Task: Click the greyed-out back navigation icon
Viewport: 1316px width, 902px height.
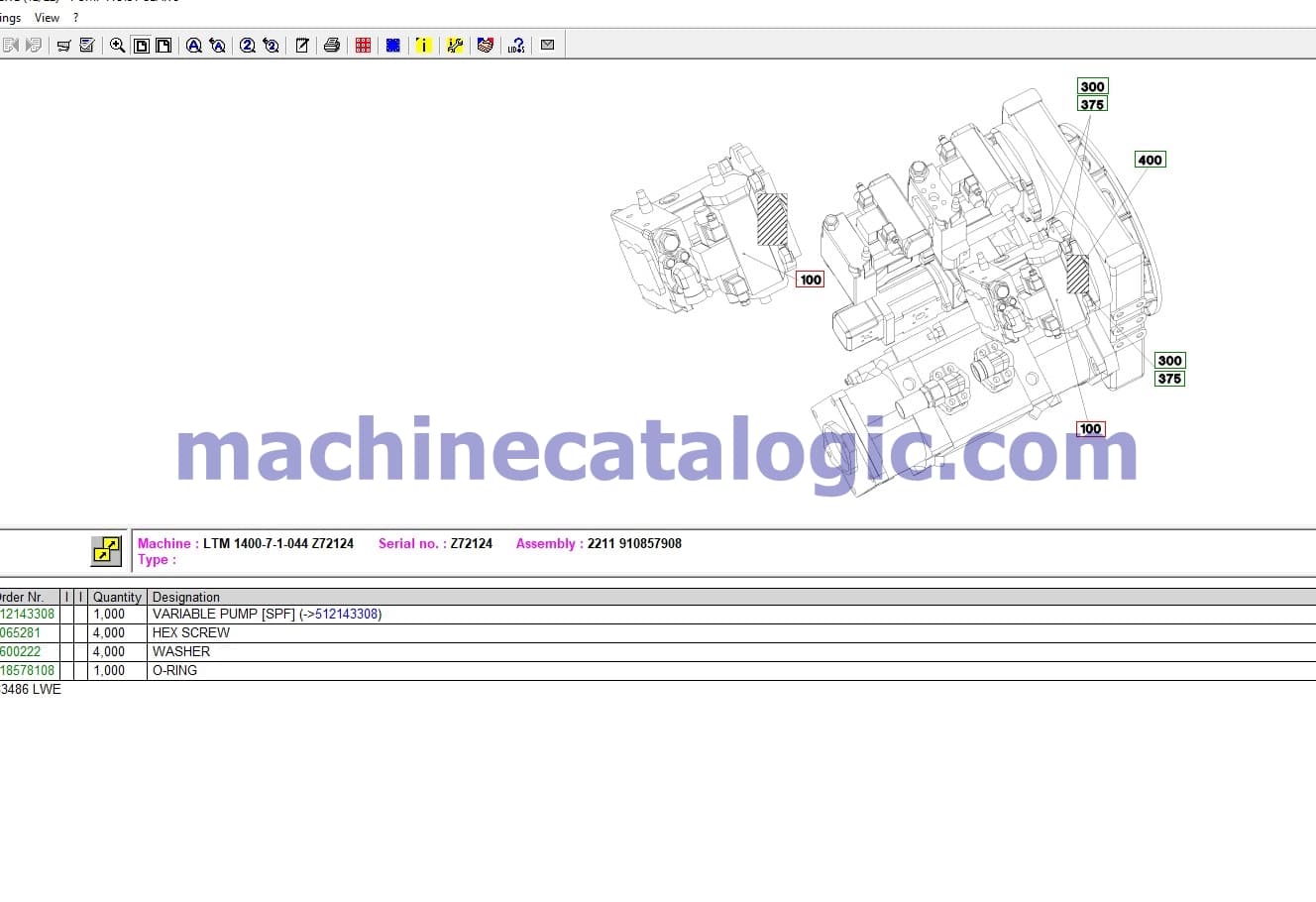Action: pos(11,45)
